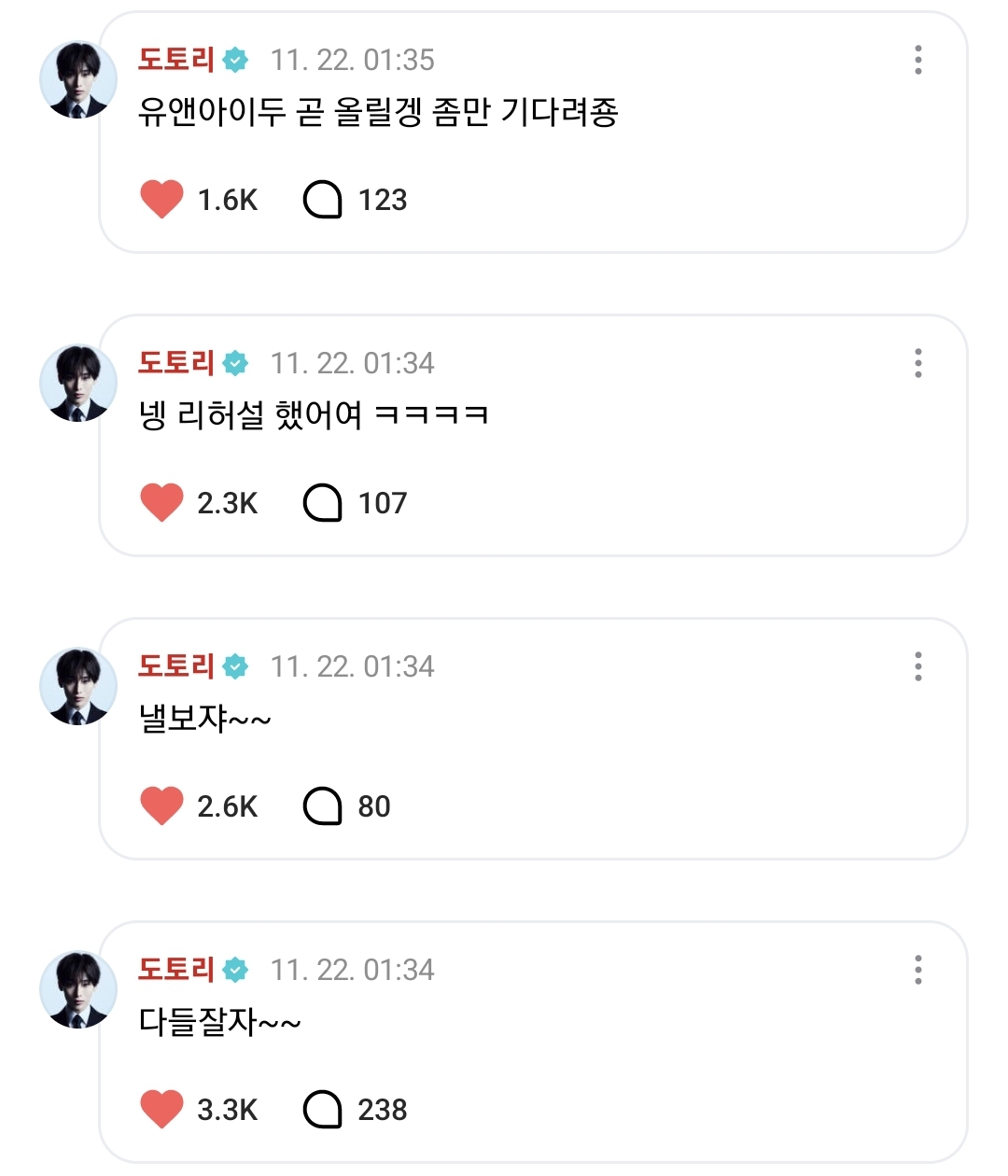Click the 다들잘자~~ message text
Viewport: 1008px width, 1176px height.
click(x=219, y=1022)
